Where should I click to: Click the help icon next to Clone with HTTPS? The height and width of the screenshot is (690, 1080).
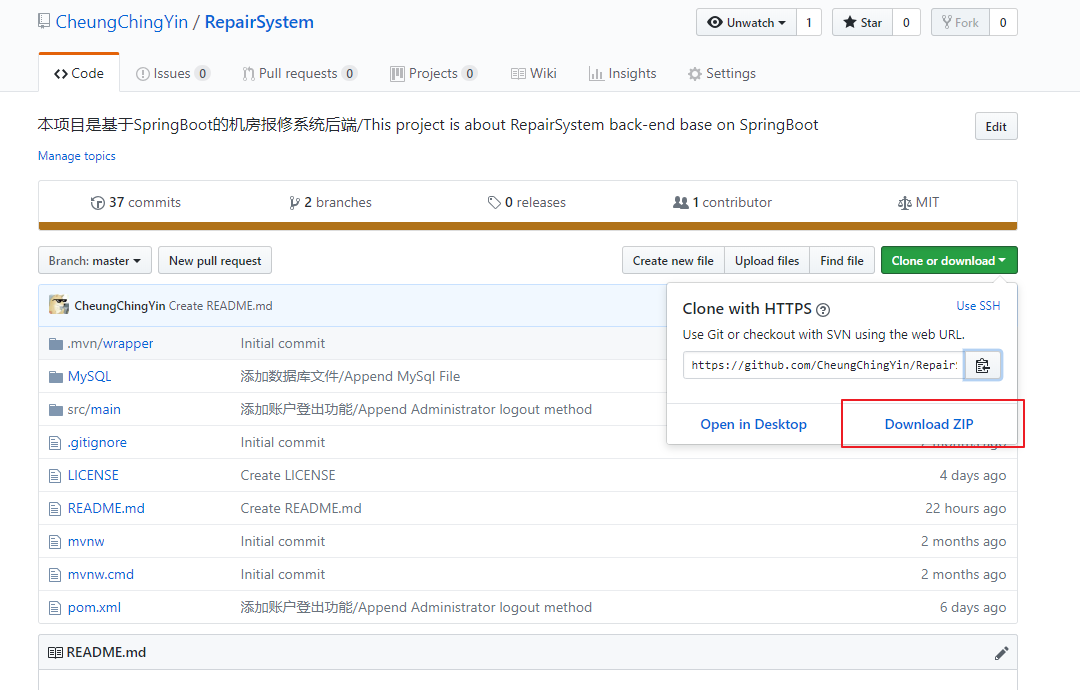(822, 310)
